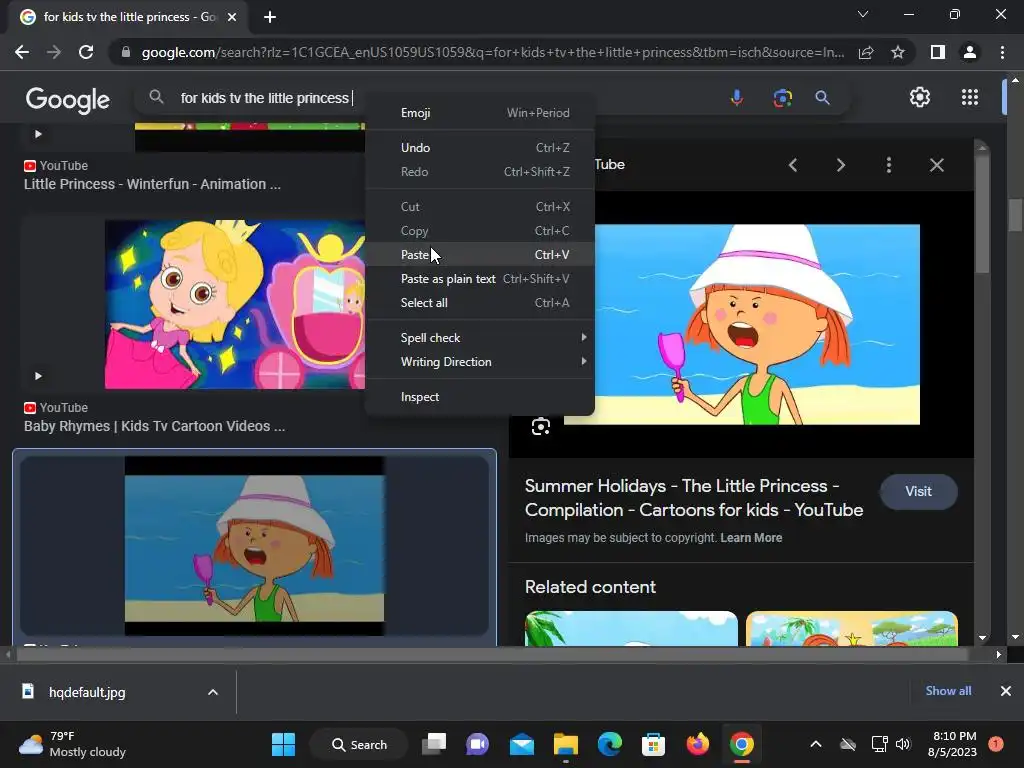Image resolution: width=1024 pixels, height=768 pixels.
Task: Click the Lens icon on preview image
Action: (540, 426)
